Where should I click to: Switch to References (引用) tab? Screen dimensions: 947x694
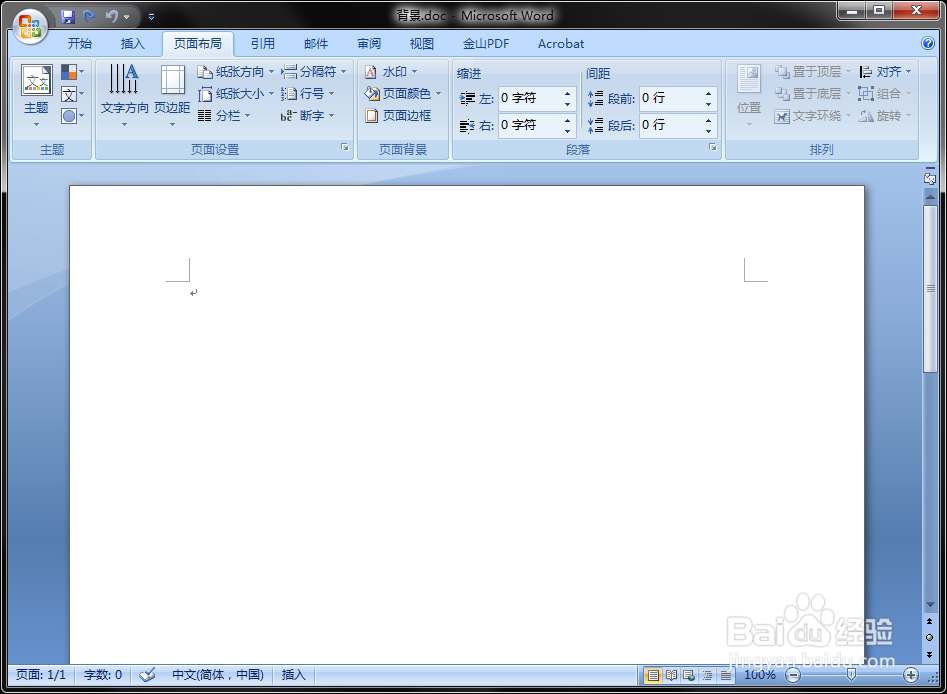pos(263,43)
